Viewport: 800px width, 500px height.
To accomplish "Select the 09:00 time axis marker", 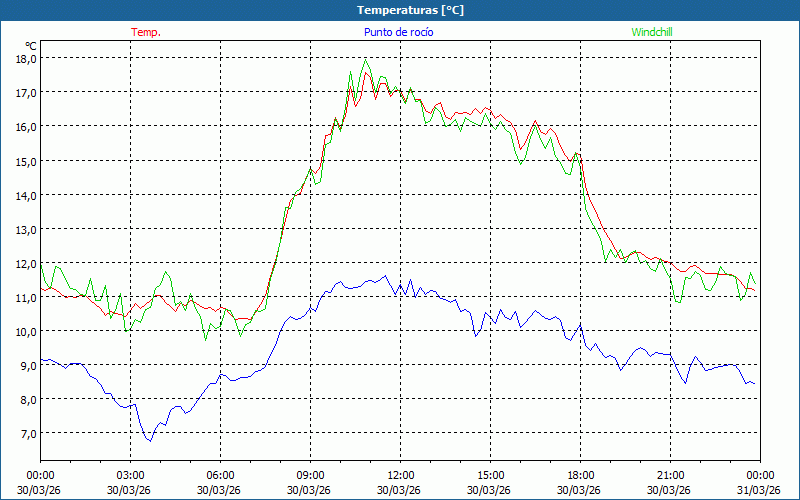I will coord(310,475).
